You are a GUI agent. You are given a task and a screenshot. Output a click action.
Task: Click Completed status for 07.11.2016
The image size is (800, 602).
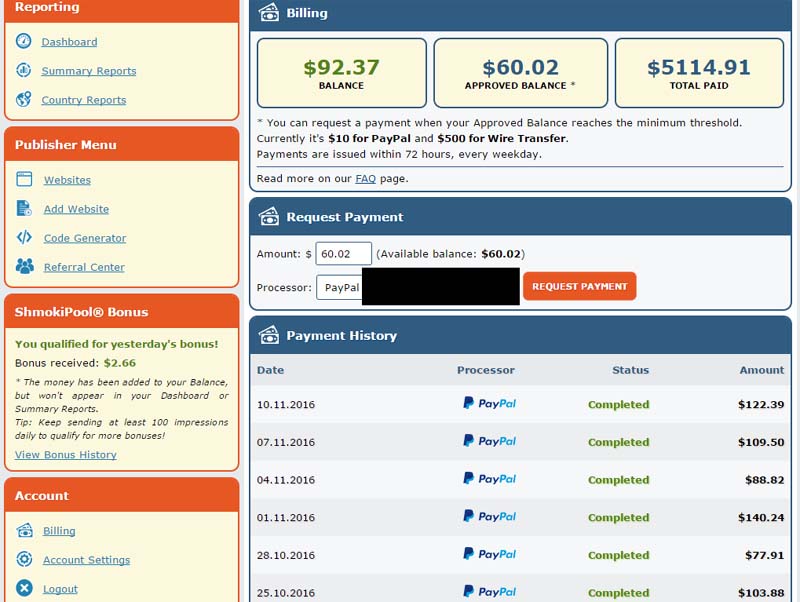tap(618, 442)
